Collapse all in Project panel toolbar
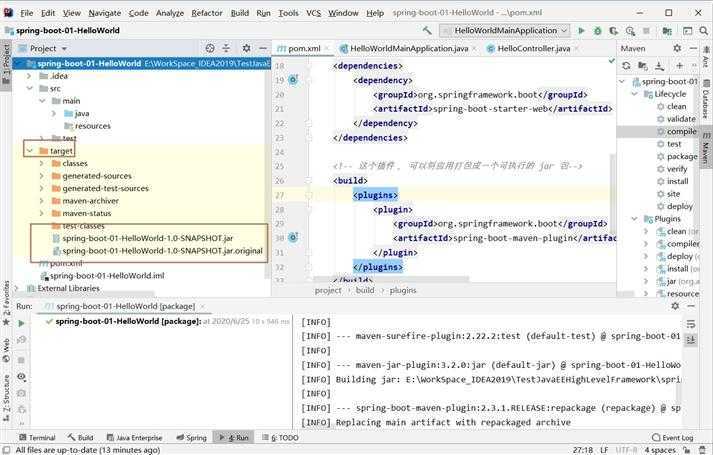Screen dimensions: 713x455 [226, 48]
